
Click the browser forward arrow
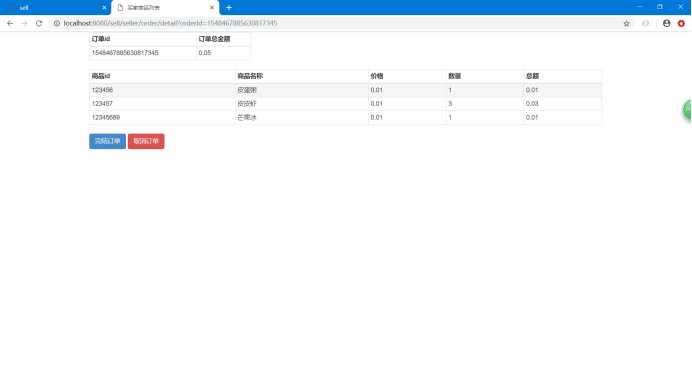point(24,23)
